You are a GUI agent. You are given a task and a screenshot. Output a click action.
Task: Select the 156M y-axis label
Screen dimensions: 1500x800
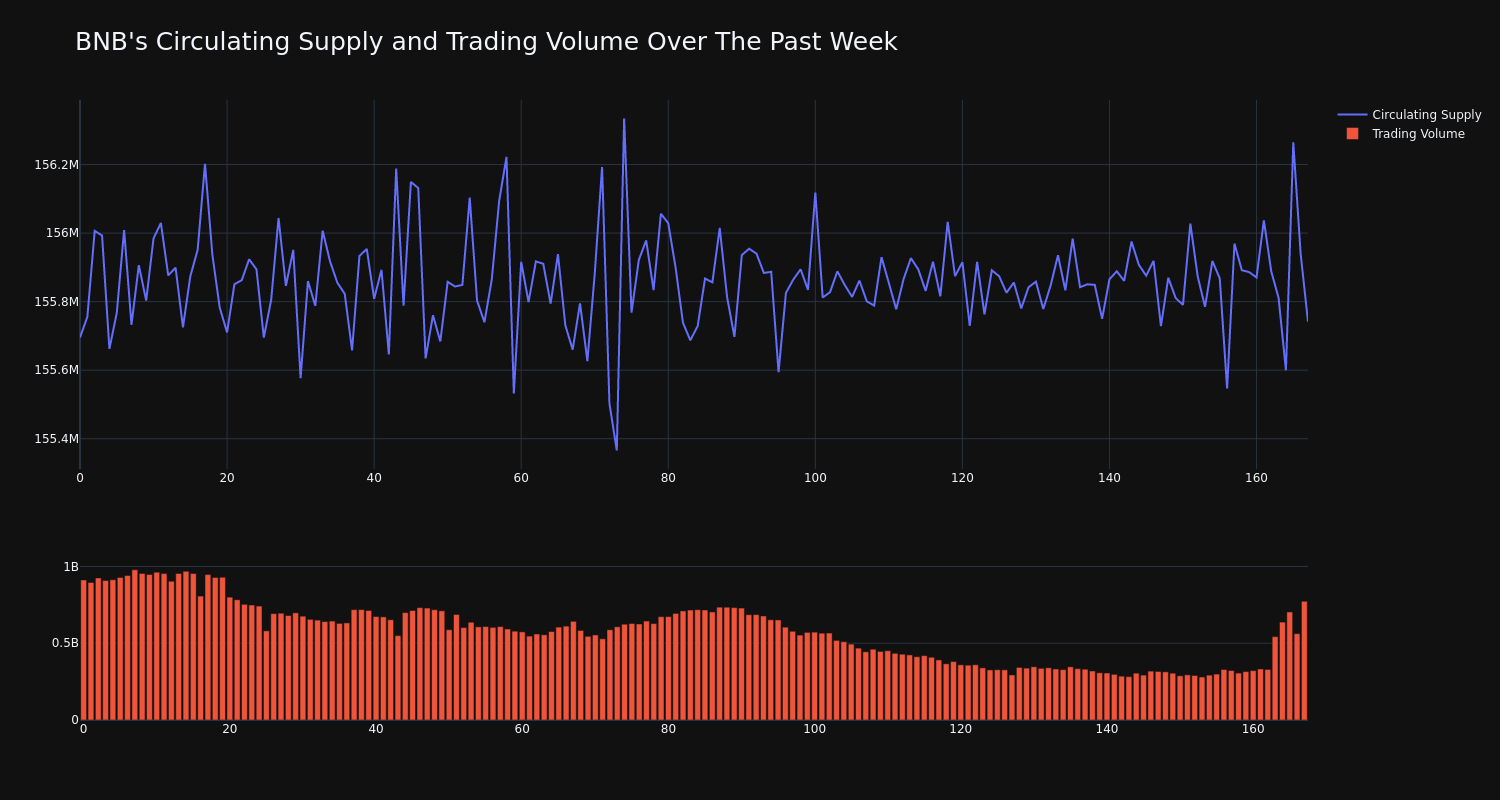(62, 233)
